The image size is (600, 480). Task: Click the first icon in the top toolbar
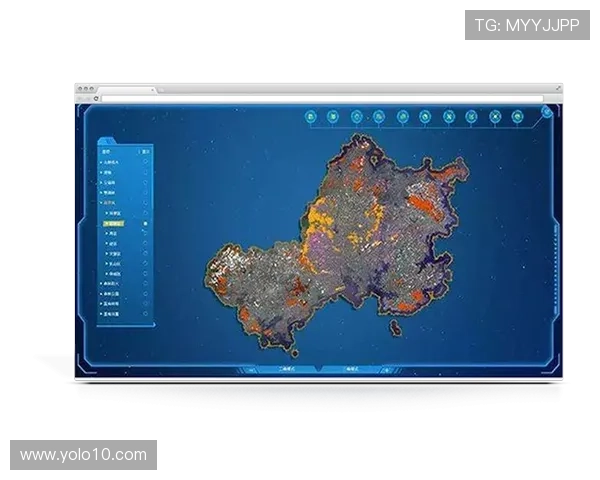[311, 117]
